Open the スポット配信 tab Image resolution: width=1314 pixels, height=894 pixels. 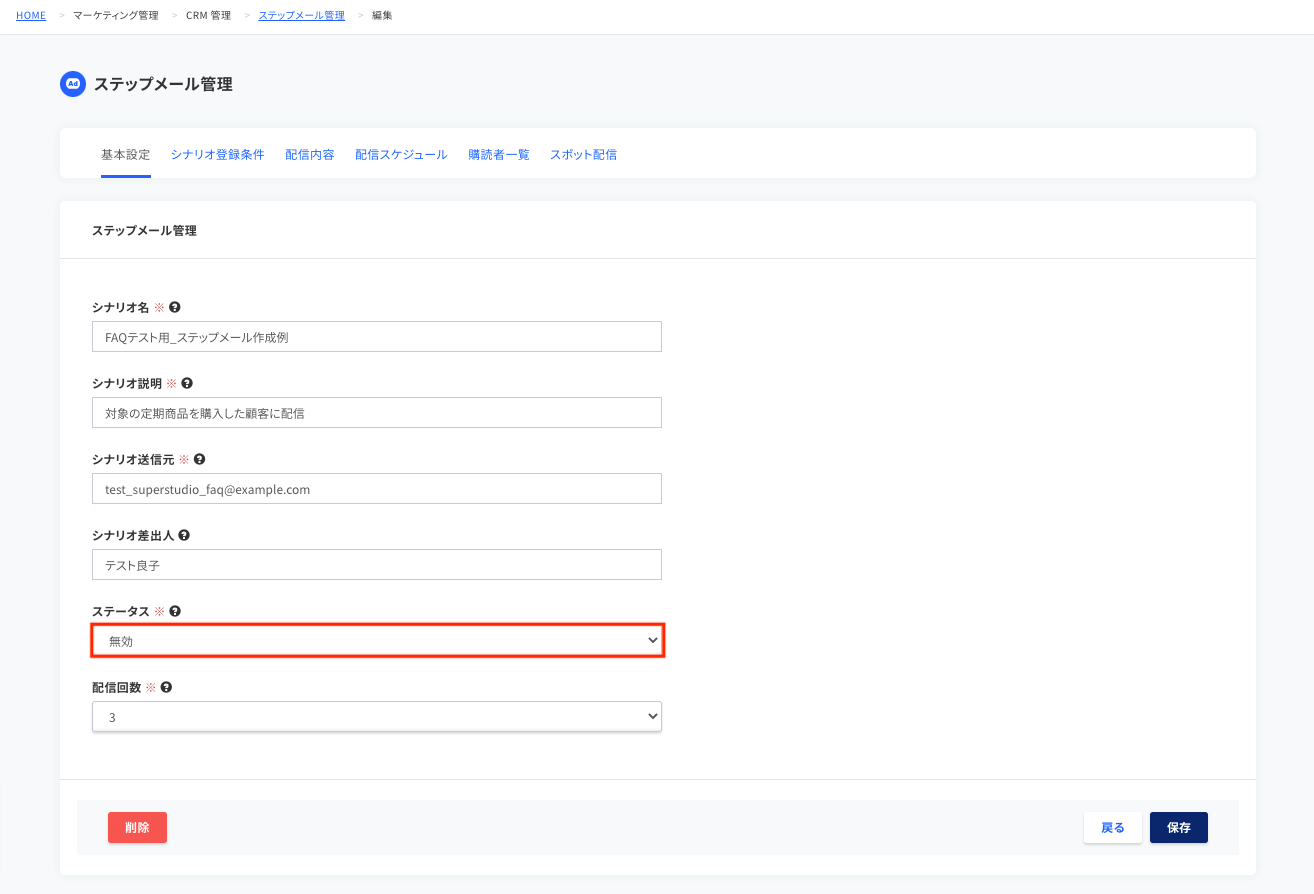(x=583, y=155)
